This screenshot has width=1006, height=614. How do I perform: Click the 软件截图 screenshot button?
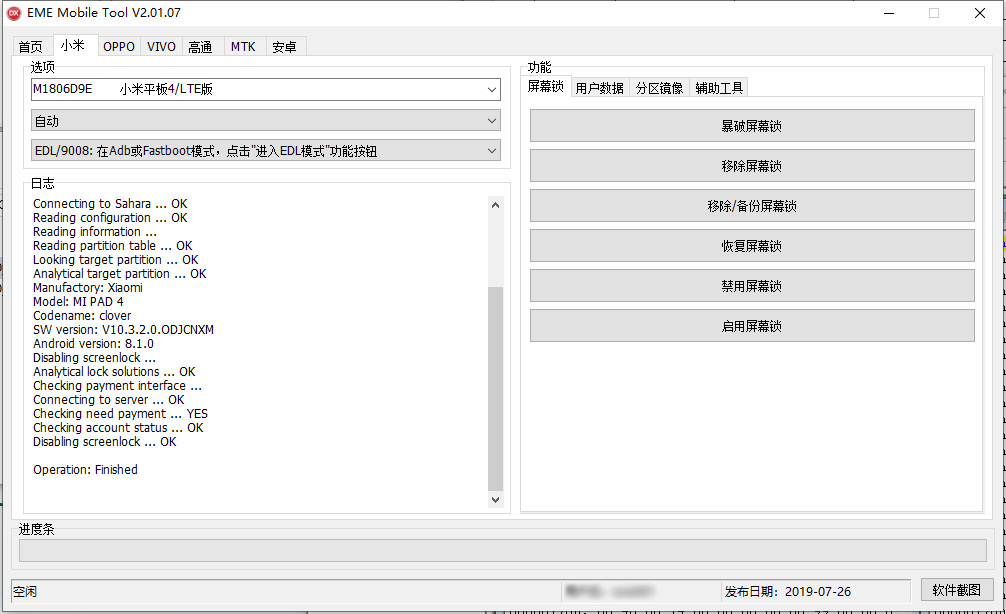pyautogui.click(x=956, y=590)
